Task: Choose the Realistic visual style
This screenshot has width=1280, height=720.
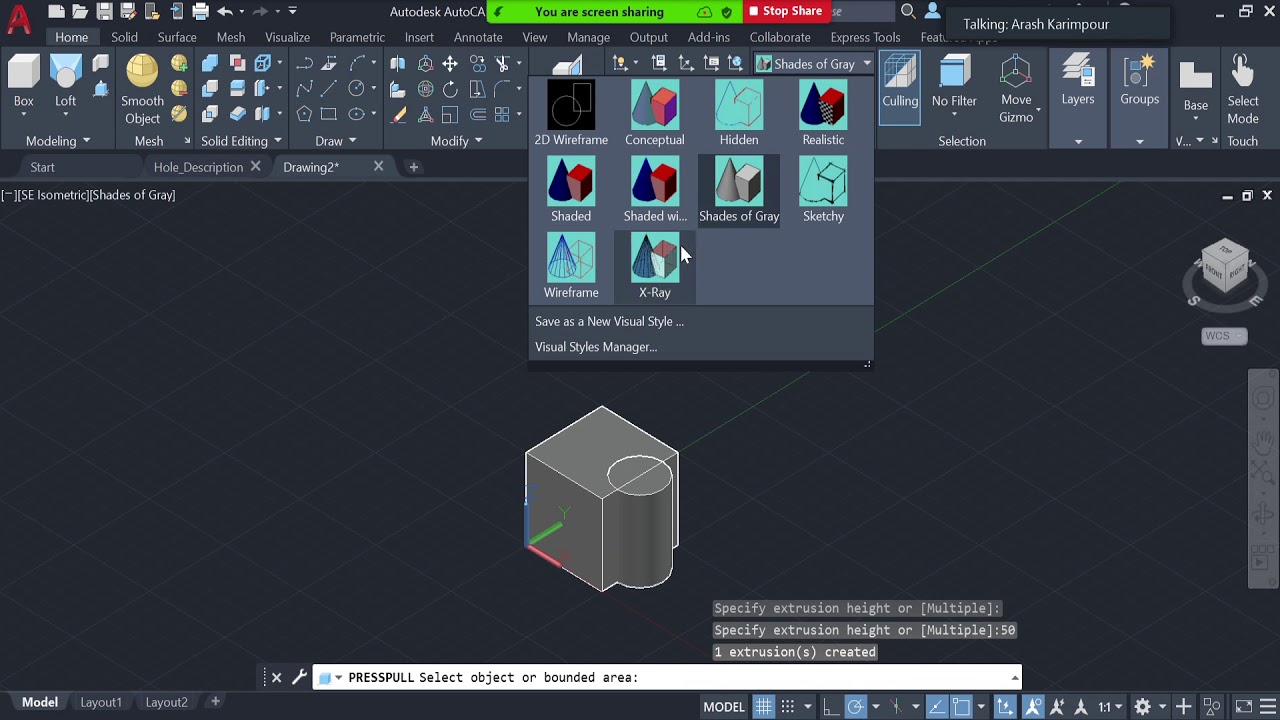Action: 823,114
